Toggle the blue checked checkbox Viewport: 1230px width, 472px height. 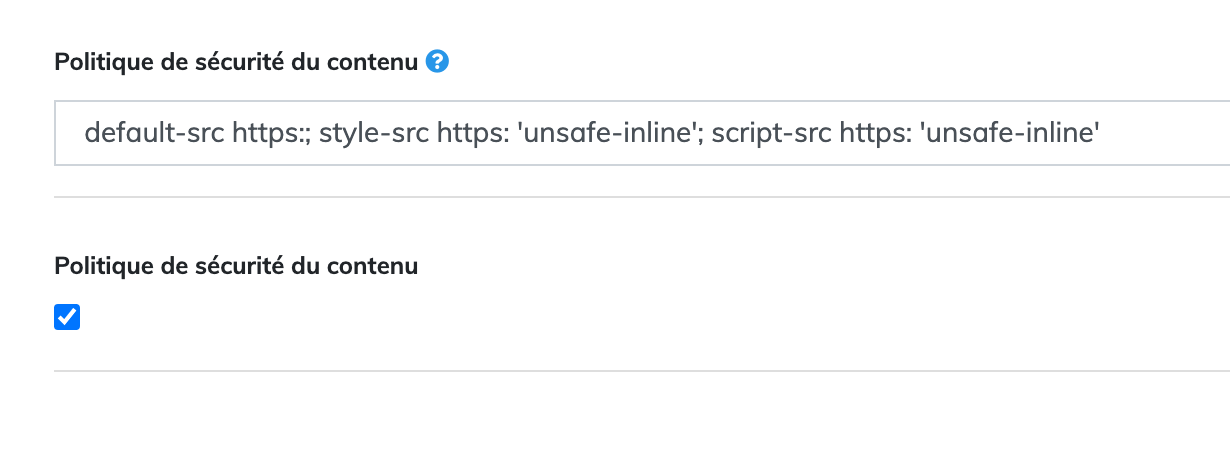[x=67, y=317]
